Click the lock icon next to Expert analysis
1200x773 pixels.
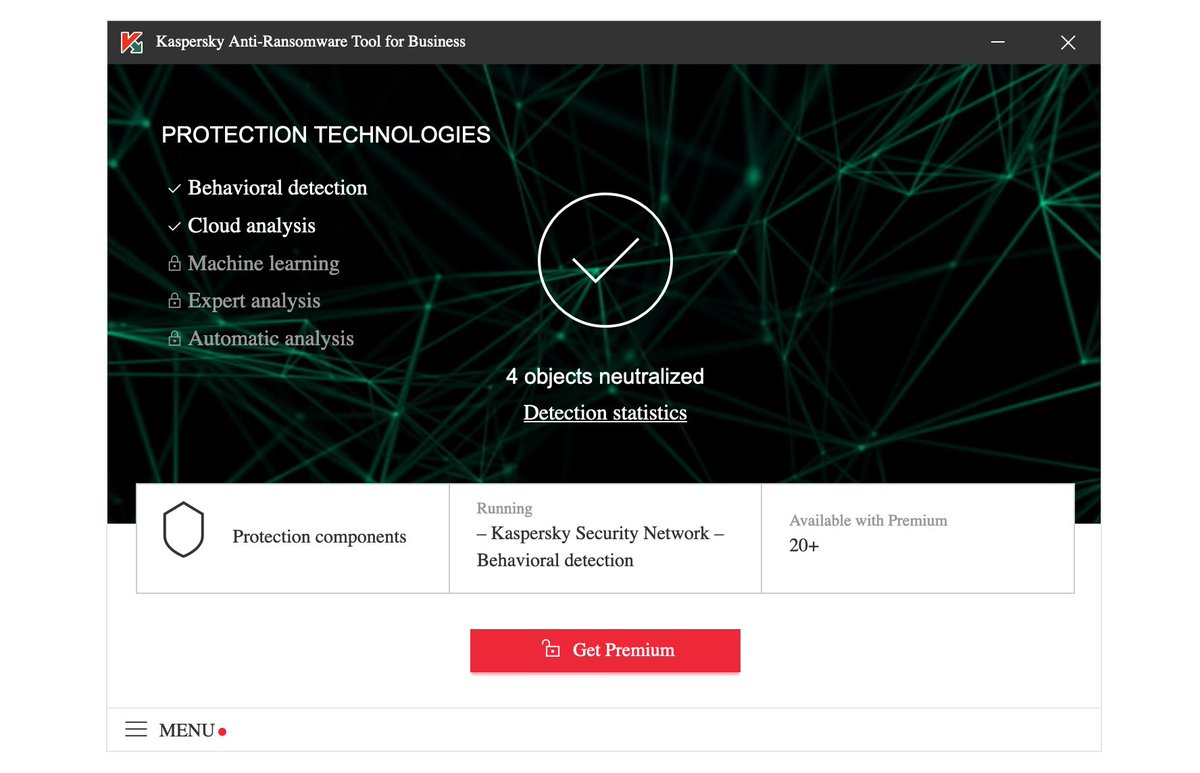pyautogui.click(x=175, y=301)
